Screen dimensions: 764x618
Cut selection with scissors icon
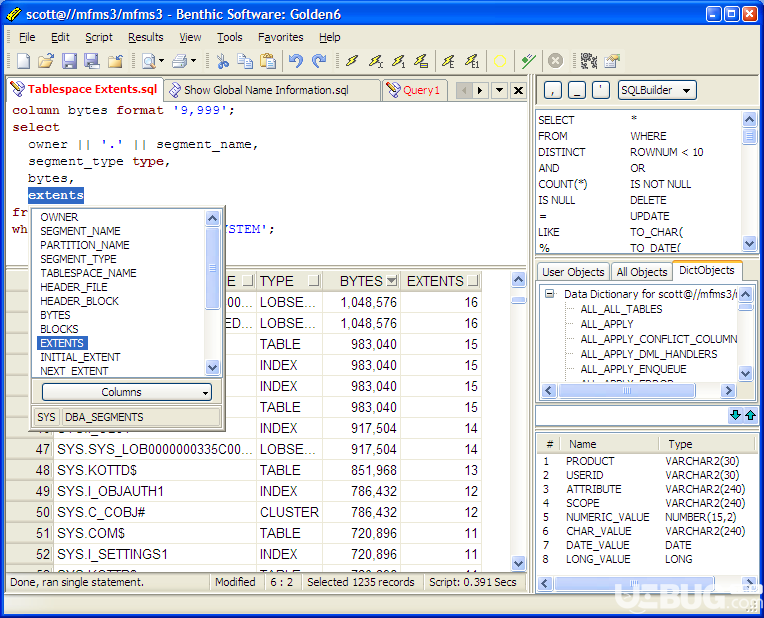point(223,61)
